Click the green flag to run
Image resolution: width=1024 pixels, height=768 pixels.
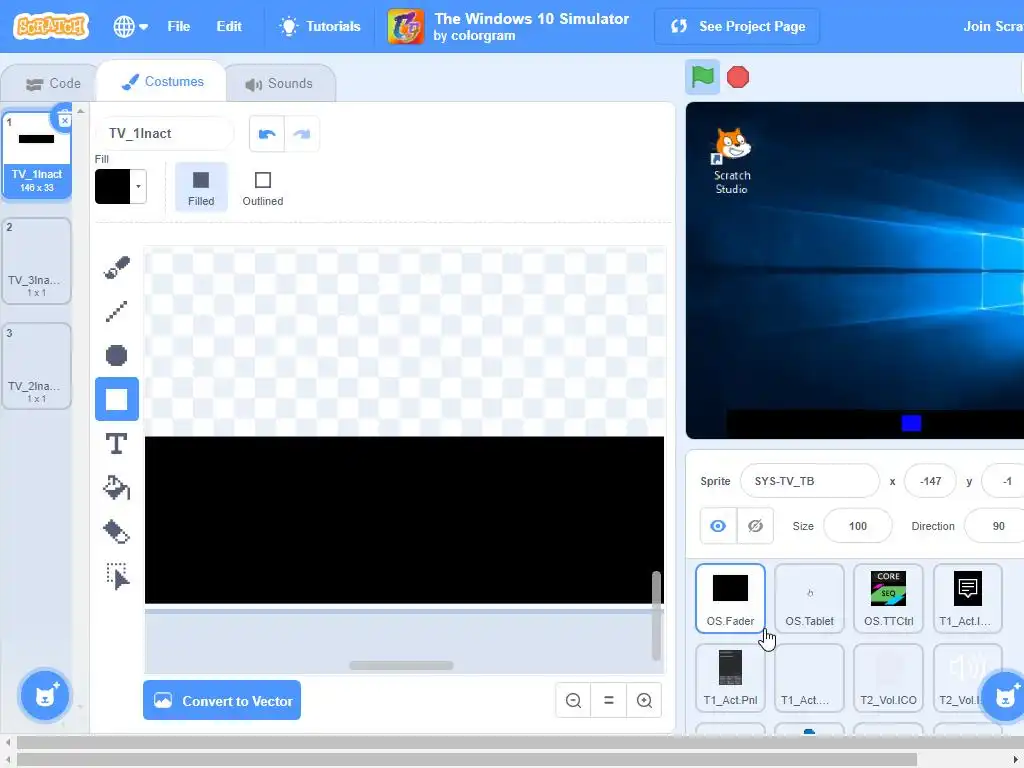tap(702, 77)
